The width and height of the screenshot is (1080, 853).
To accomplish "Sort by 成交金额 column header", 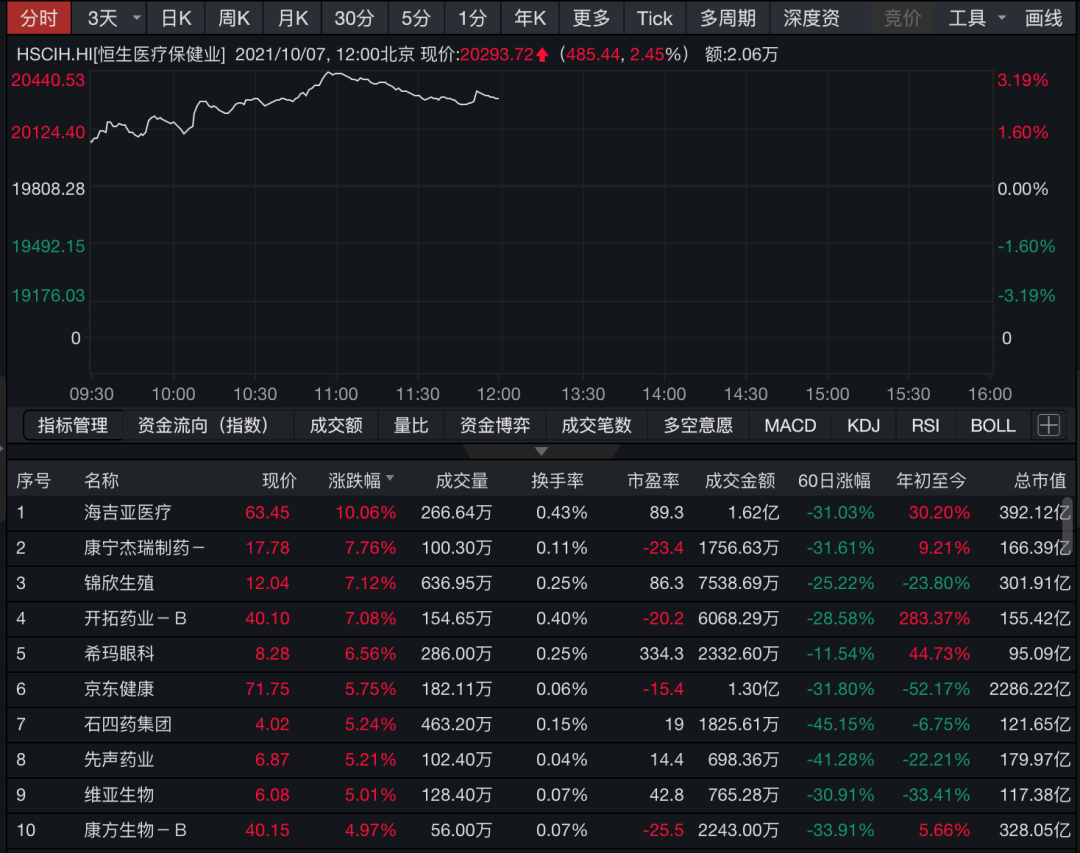I will coord(740,480).
